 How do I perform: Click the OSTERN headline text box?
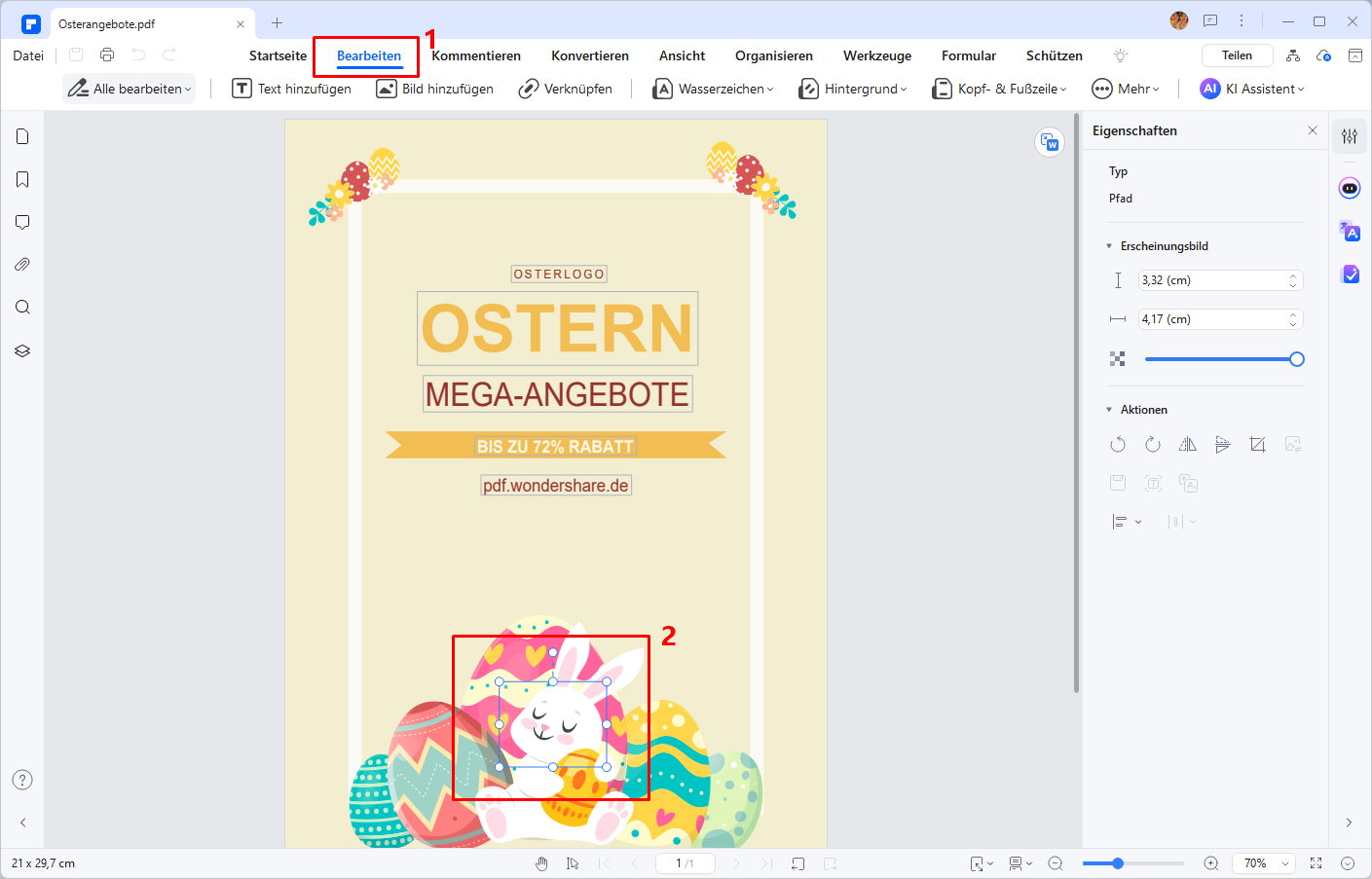tap(557, 329)
